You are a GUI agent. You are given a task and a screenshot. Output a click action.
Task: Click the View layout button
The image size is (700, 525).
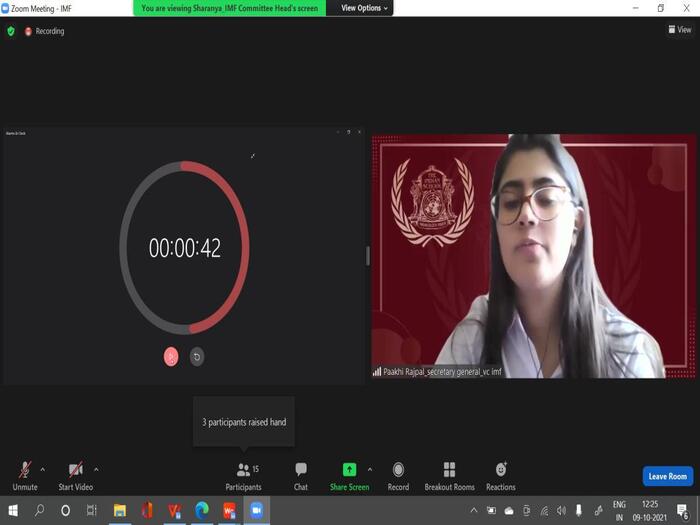679,30
